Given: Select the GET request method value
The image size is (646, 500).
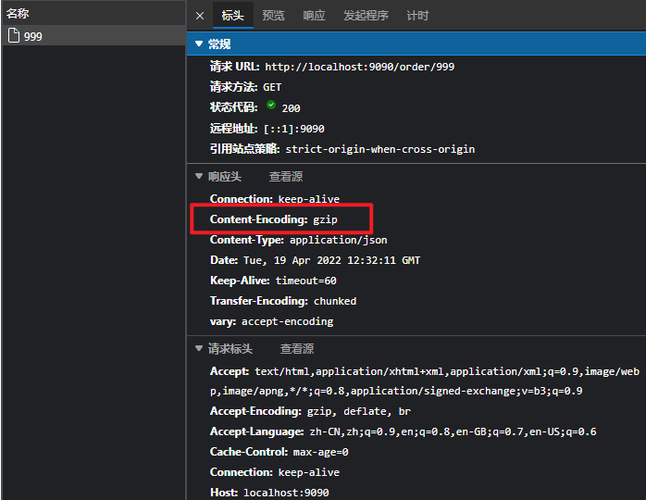Looking at the screenshot, I should 272,87.
